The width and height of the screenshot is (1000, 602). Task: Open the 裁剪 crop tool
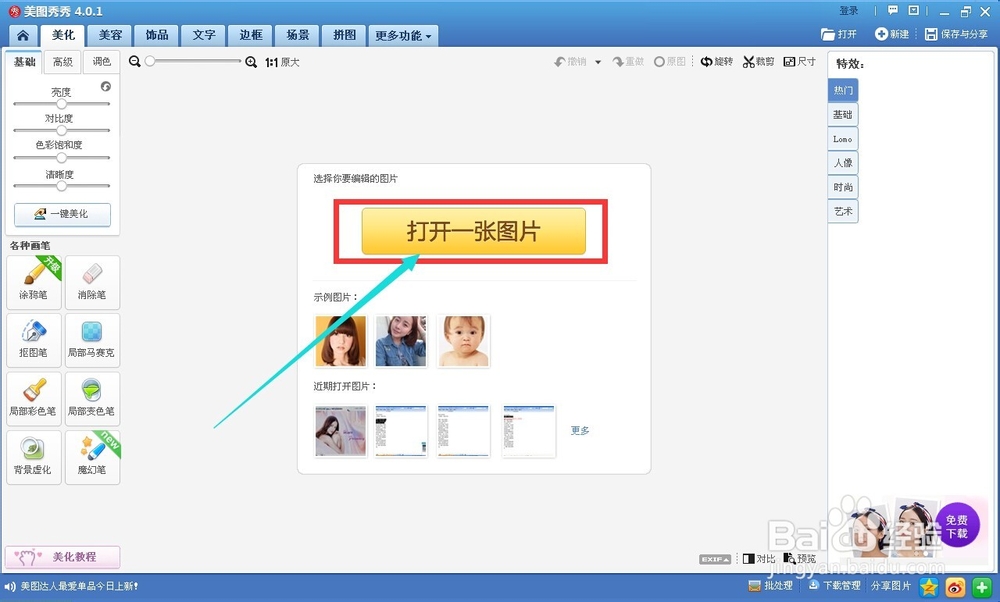pos(757,61)
